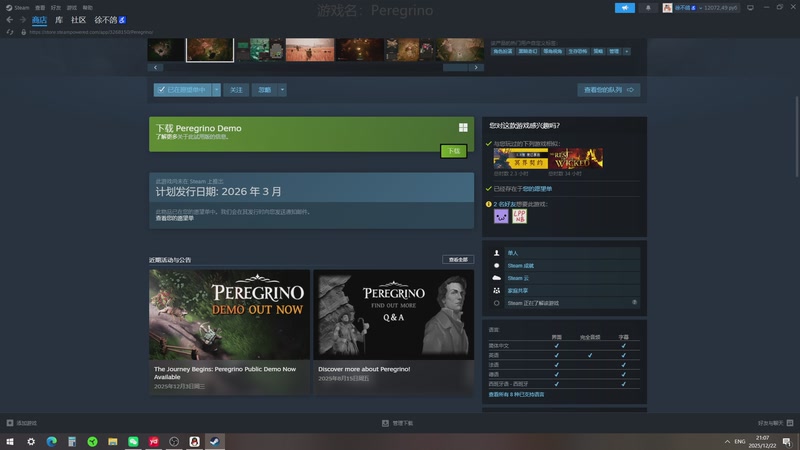Go back with the left arrow icon
The height and width of the screenshot is (450, 800).
pyautogui.click(x=10, y=20)
